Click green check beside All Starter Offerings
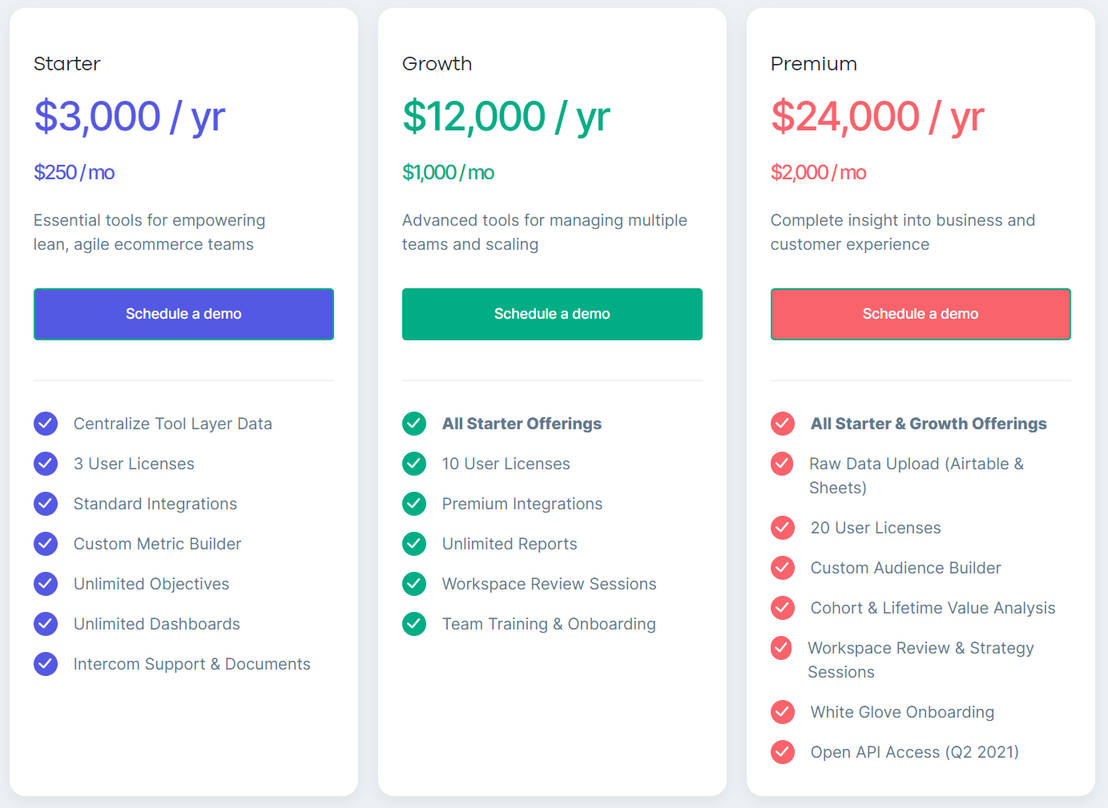 pyautogui.click(x=414, y=424)
